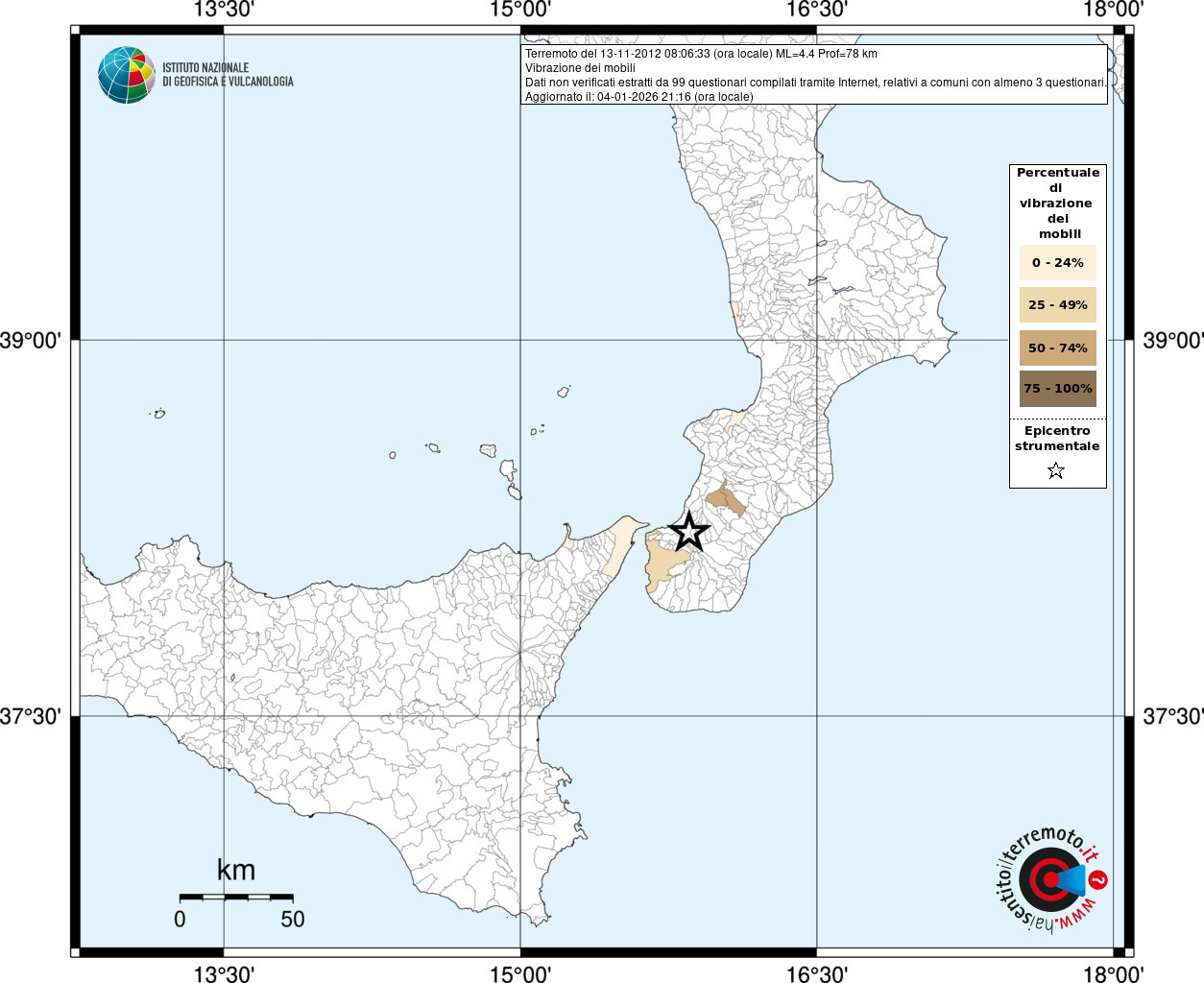
Task: Click the tan shaded municipality near Reggio Calabria
Action: click(663, 565)
